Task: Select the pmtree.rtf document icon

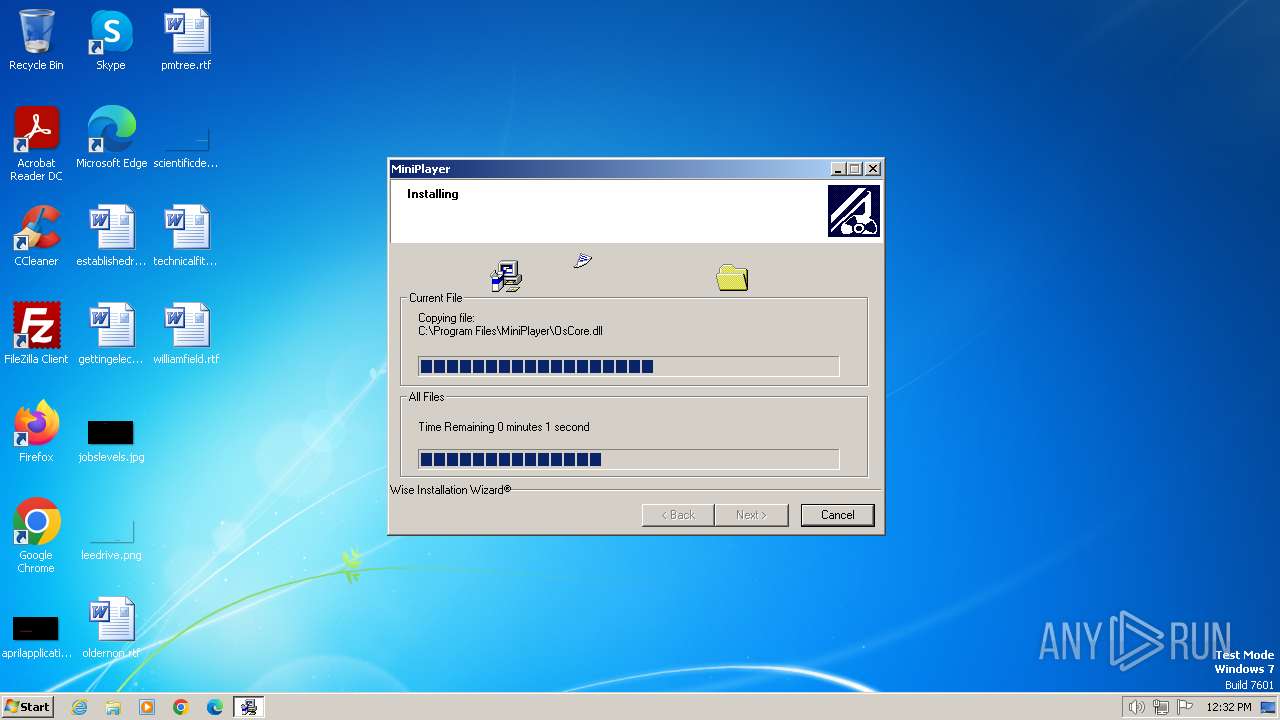Action: click(186, 40)
